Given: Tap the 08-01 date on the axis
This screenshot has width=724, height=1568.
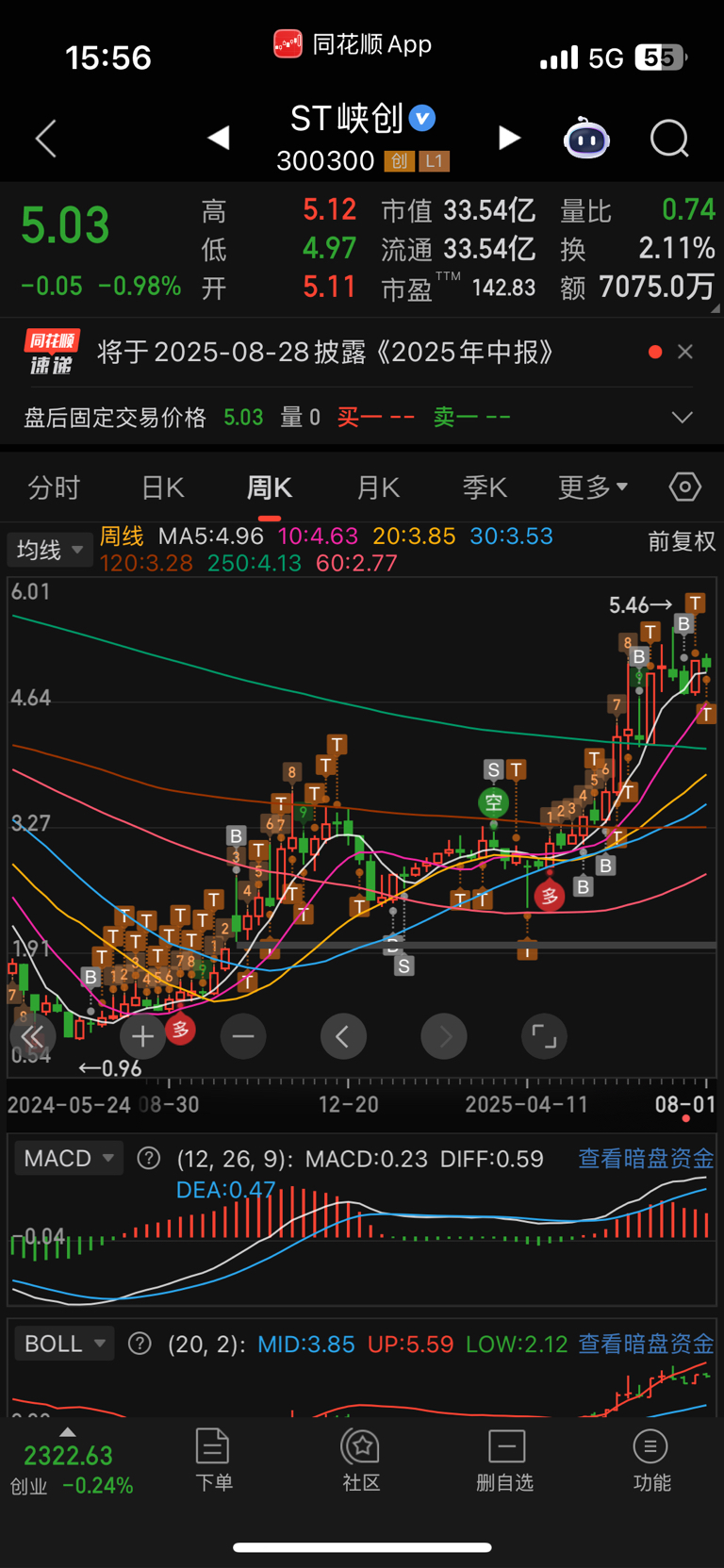Looking at the screenshot, I should 685,1104.
